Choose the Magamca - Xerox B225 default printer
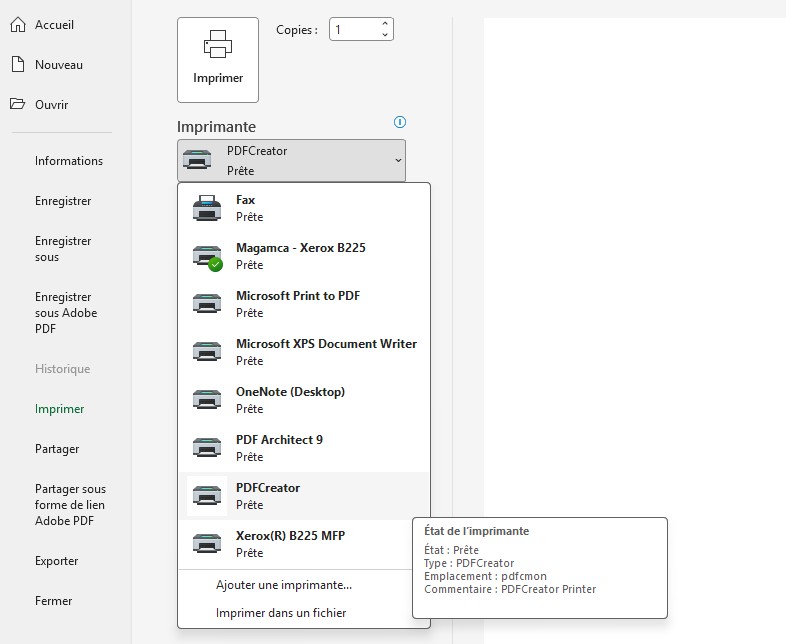 (x=304, y=256)
